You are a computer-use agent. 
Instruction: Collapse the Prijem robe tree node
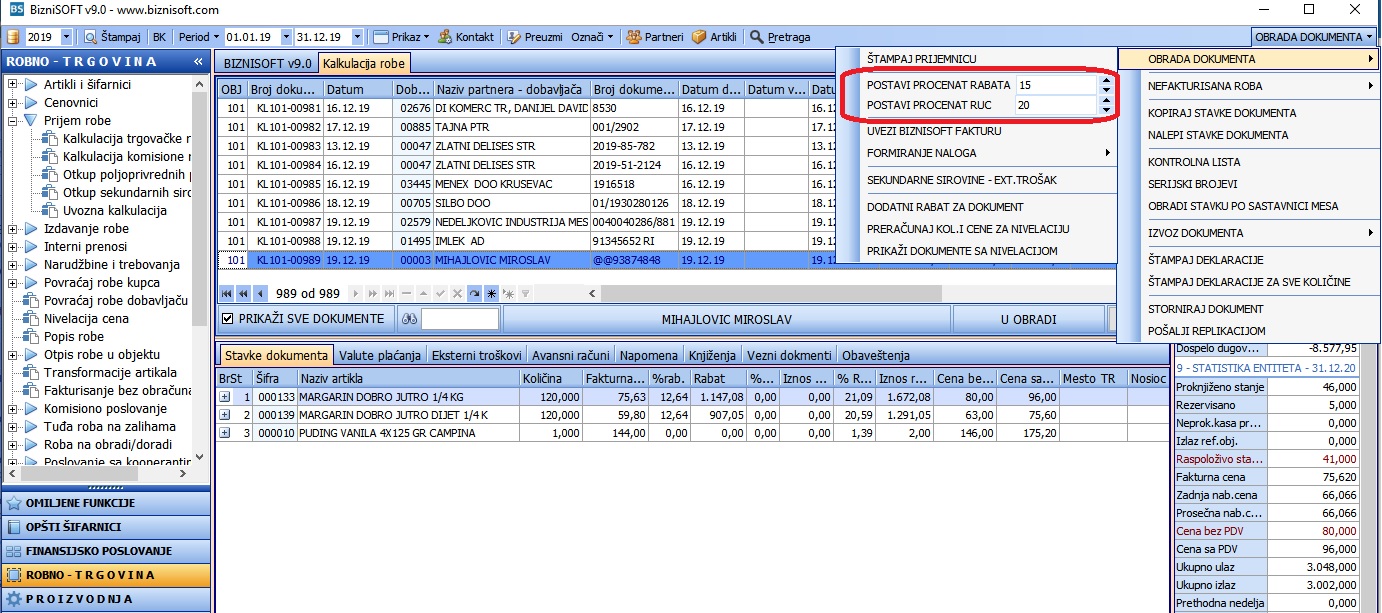(x=13, y=121)
